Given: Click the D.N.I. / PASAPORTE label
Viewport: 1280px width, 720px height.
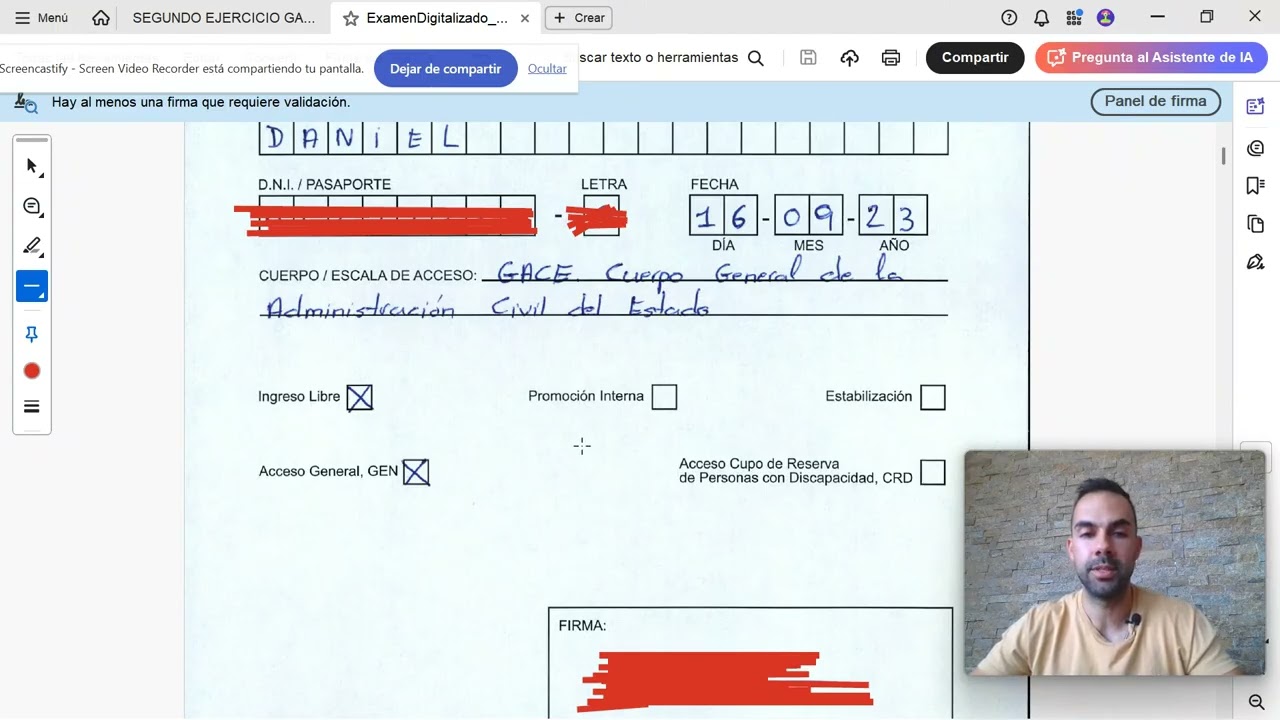Looking at the screenshot, I should [x=324, y=185].
